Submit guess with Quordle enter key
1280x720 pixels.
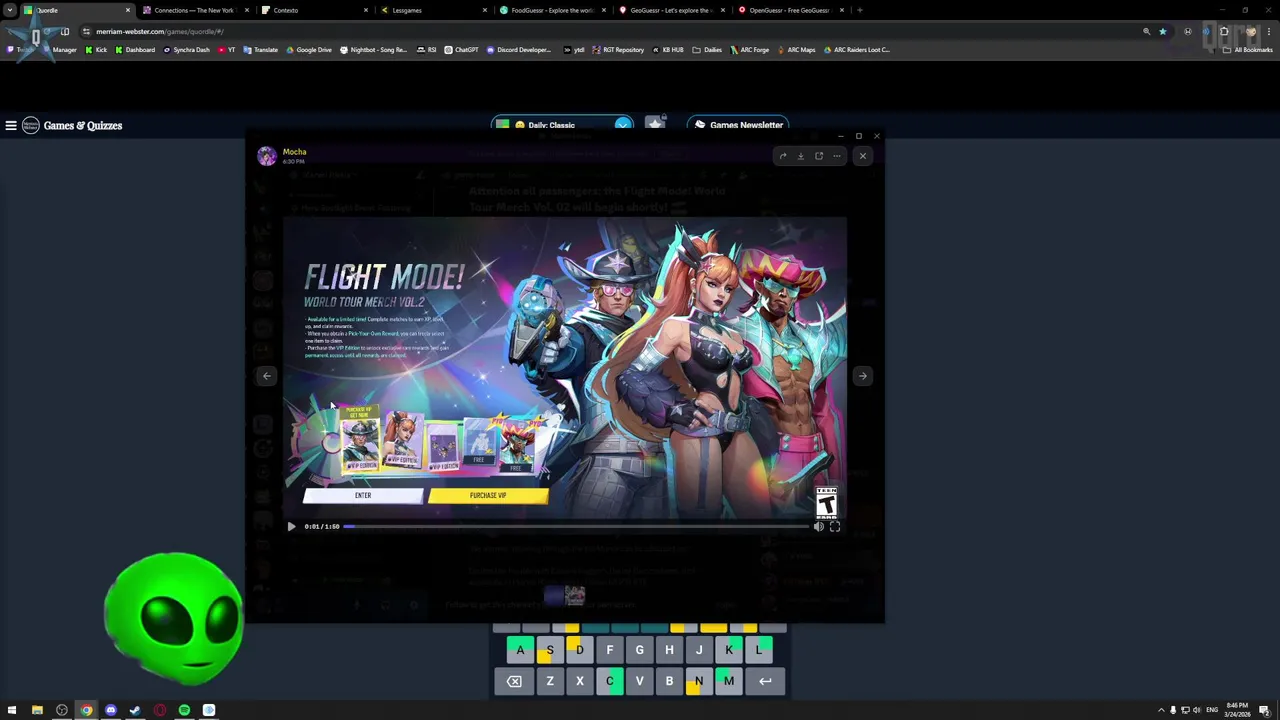point(765,681)
